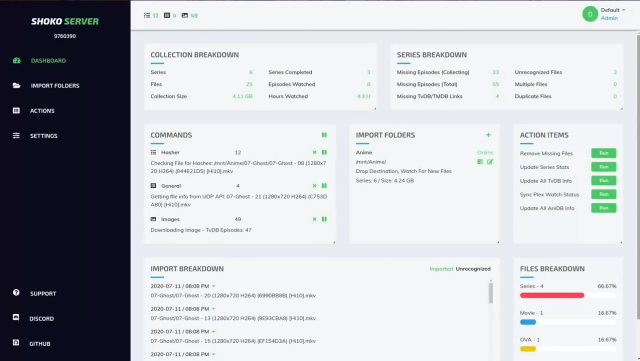
Task: Click the Collection Size value 4.11 GB
Action: pyautogui.click(x=242, y=96)
